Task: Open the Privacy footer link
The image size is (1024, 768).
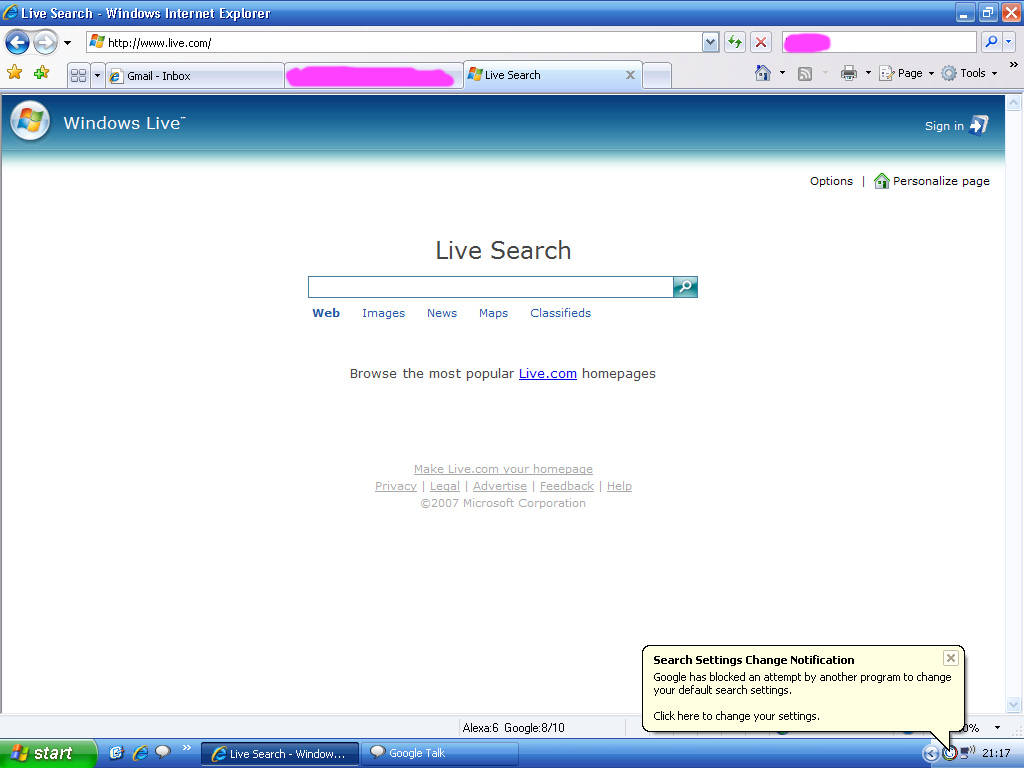Action: [x=396, y=486]
